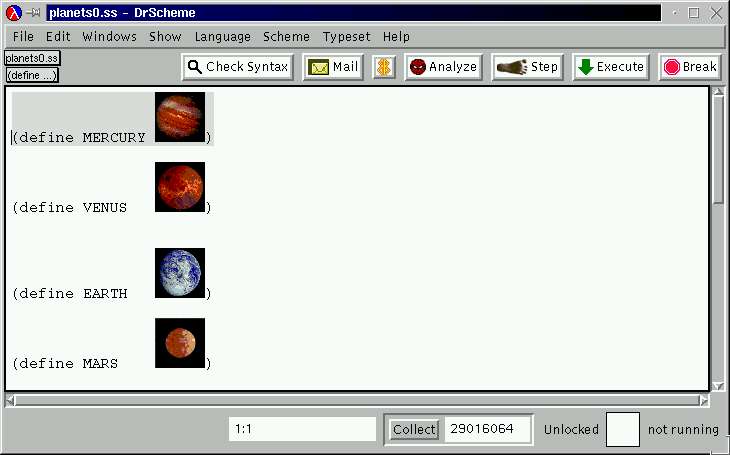This screenshot has width=730, height=455.
Task: Open the File menu
Action: (x=23, y=36)
